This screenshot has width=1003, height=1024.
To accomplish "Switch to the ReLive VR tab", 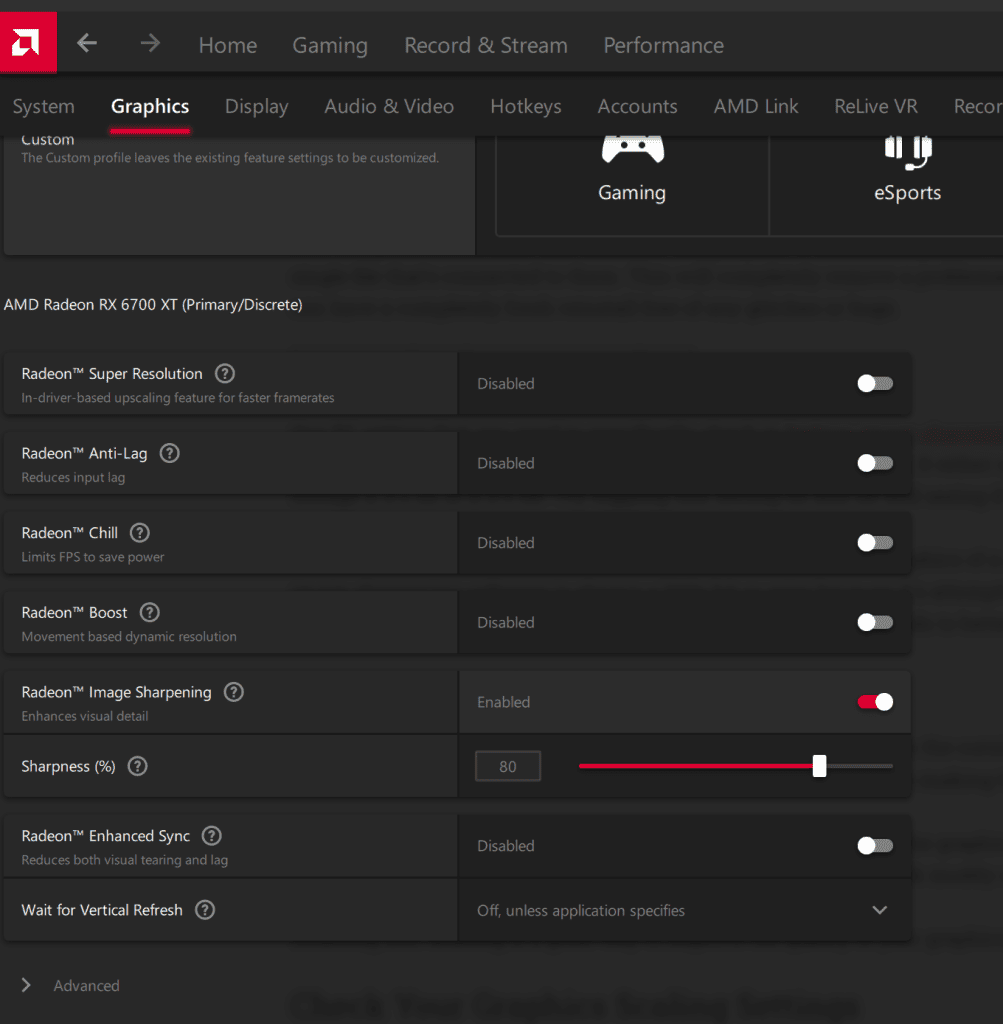I will [x=876, y=106].
